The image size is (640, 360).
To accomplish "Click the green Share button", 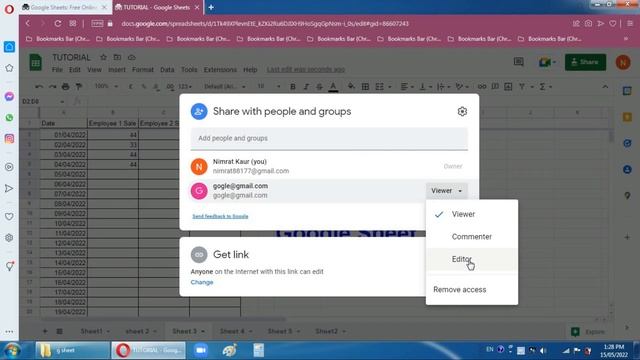I will [x=585, y=62].
